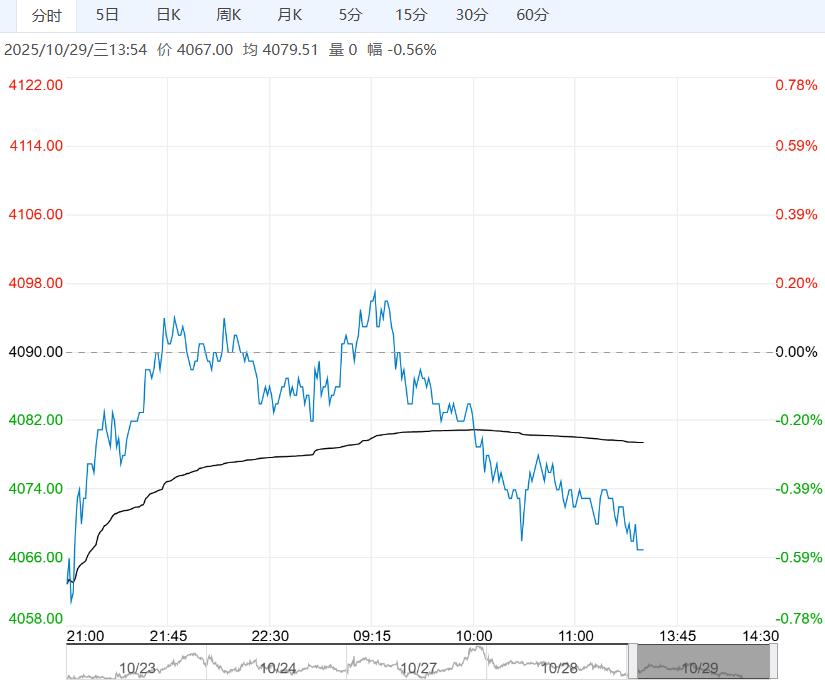Click the 22:30 time axis label
The height and width of the screenshot is (684, 825).
coord(270,636)
